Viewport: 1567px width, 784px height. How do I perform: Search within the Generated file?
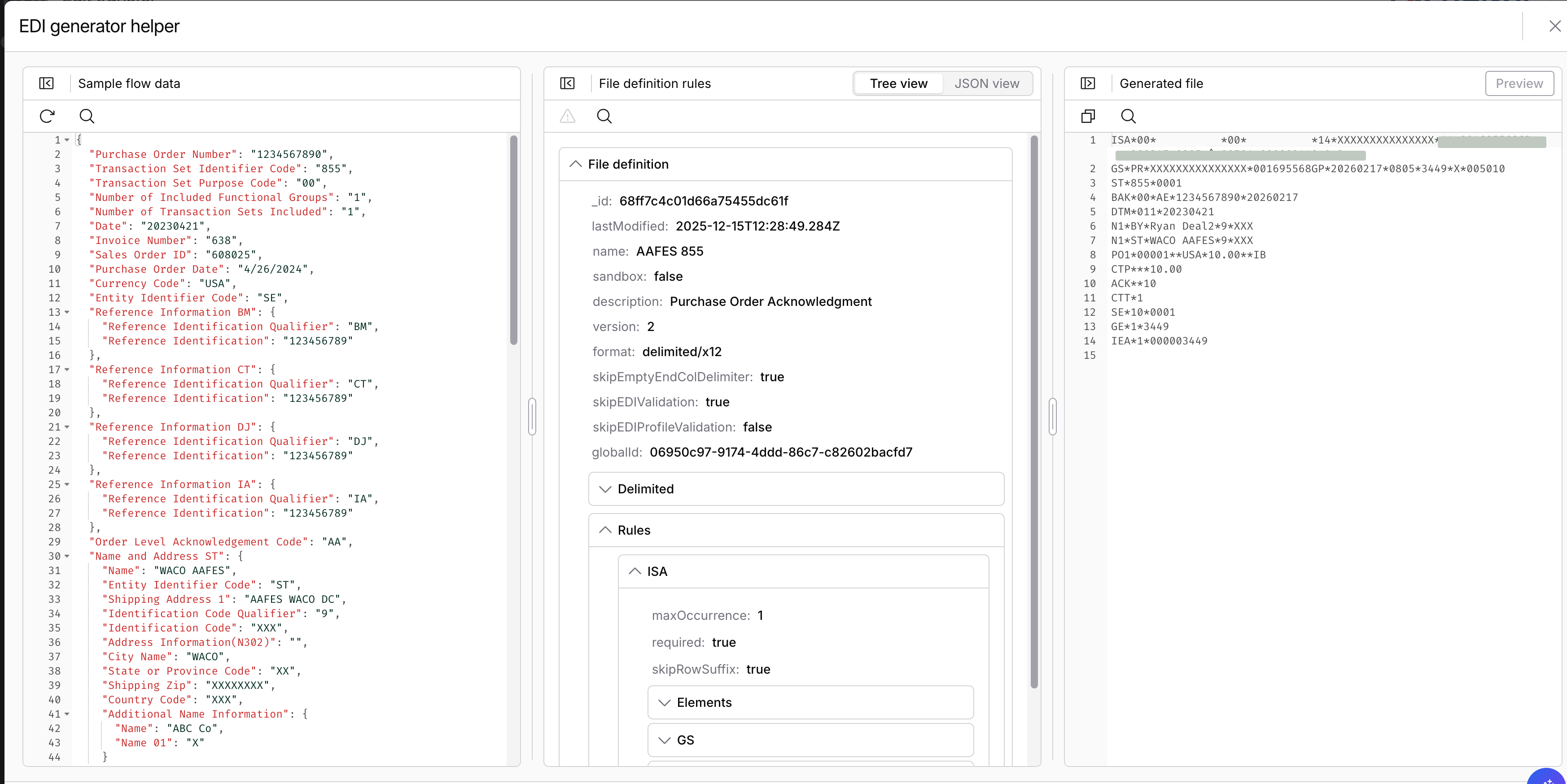point(1129,116)
